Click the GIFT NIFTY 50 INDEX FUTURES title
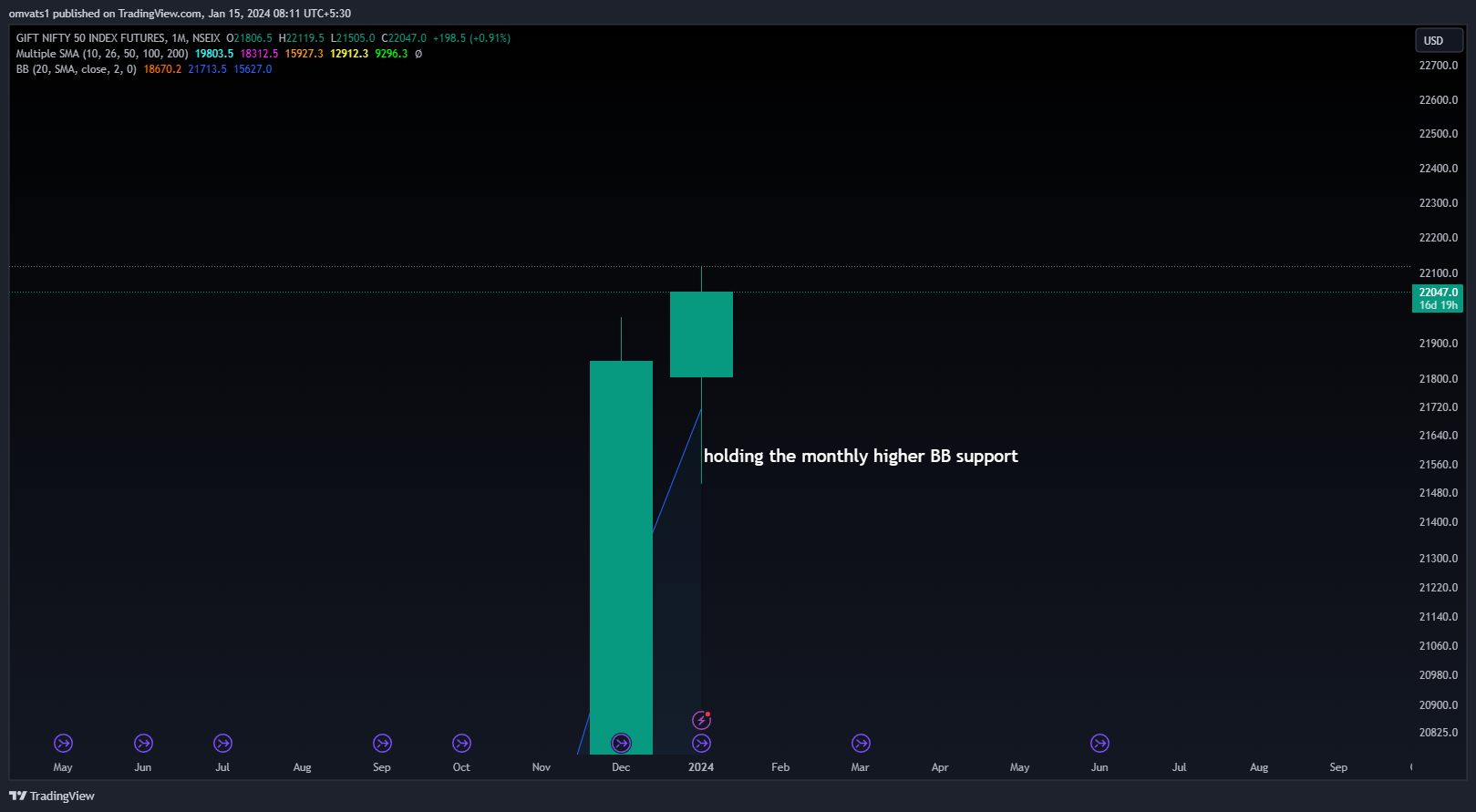This screenshot has width=1476, height=812. pos(91,38)
